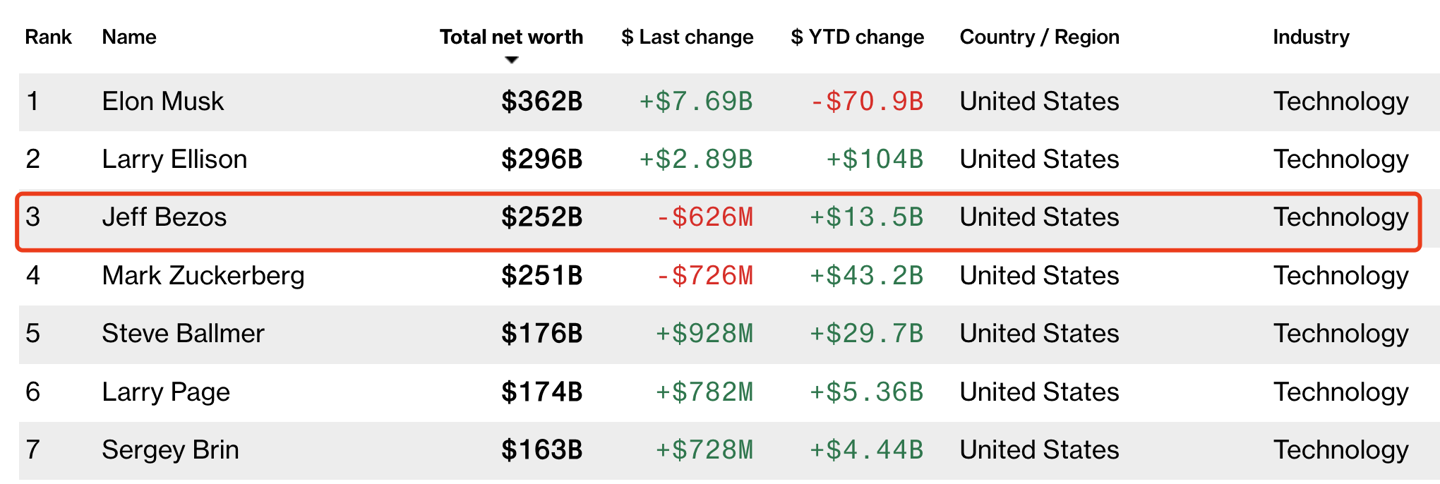
Task: Click United States in Mark Zuckerberg's row
Action: tap(1039, 275)
